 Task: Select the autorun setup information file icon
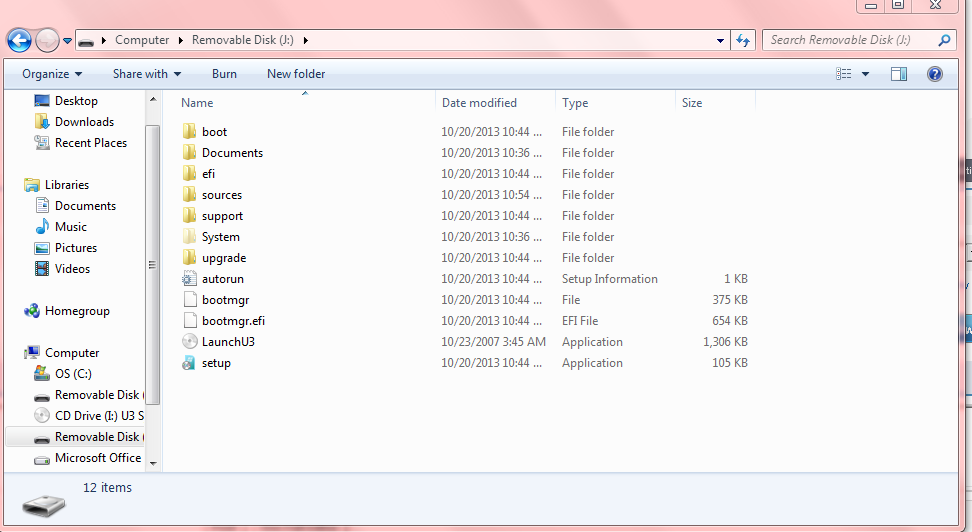(x=190, y=279)
